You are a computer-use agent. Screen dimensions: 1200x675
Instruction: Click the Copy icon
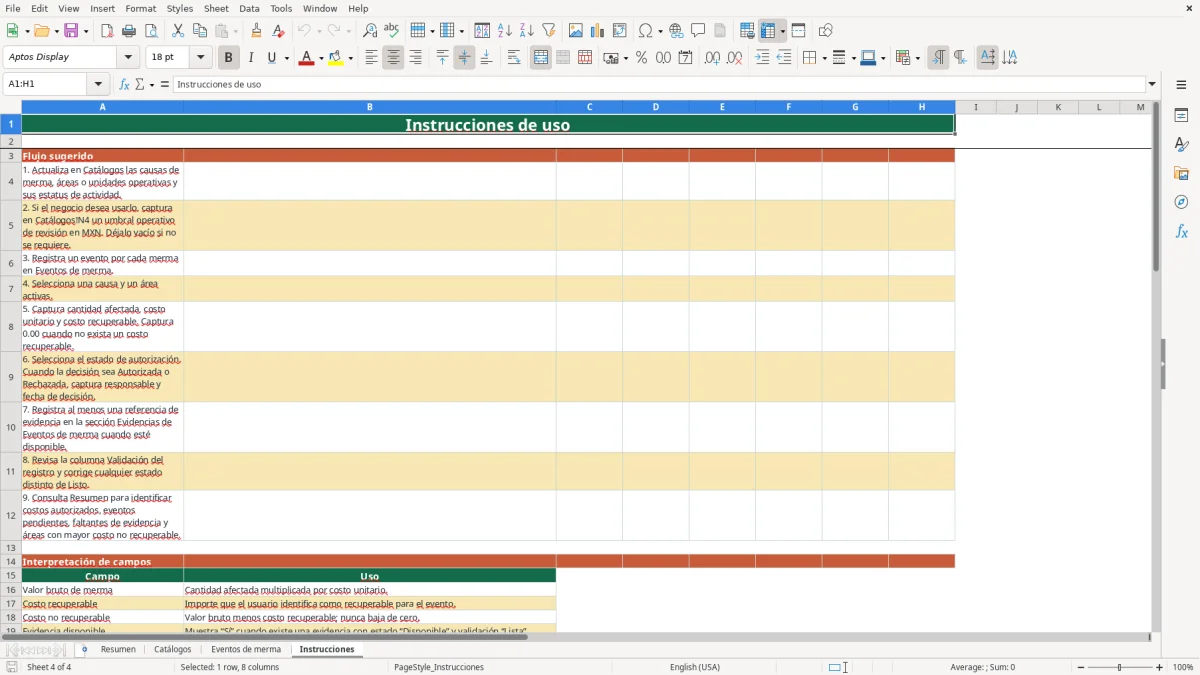click(200, 31)
